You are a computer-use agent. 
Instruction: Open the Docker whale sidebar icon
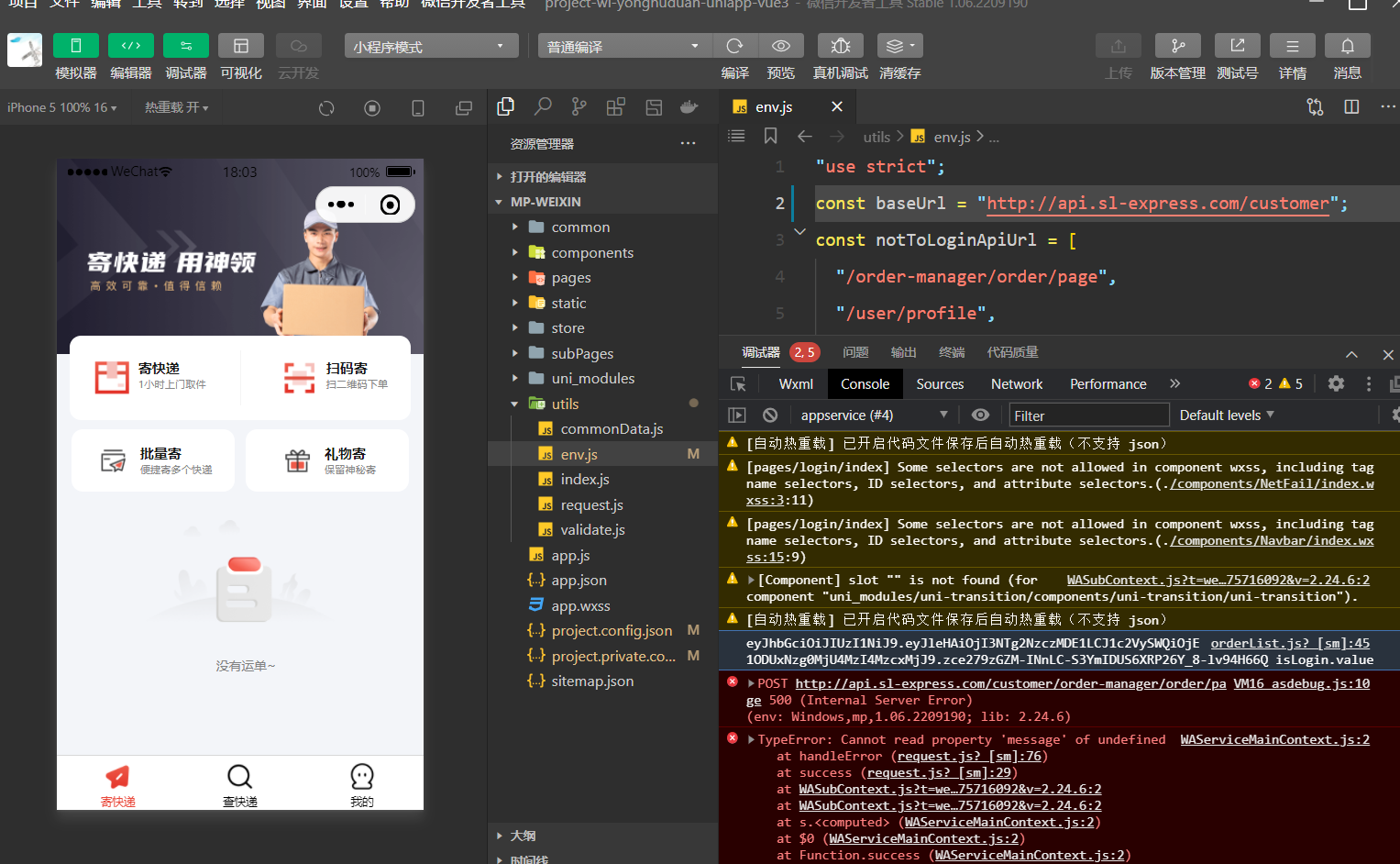click(689, 106)
